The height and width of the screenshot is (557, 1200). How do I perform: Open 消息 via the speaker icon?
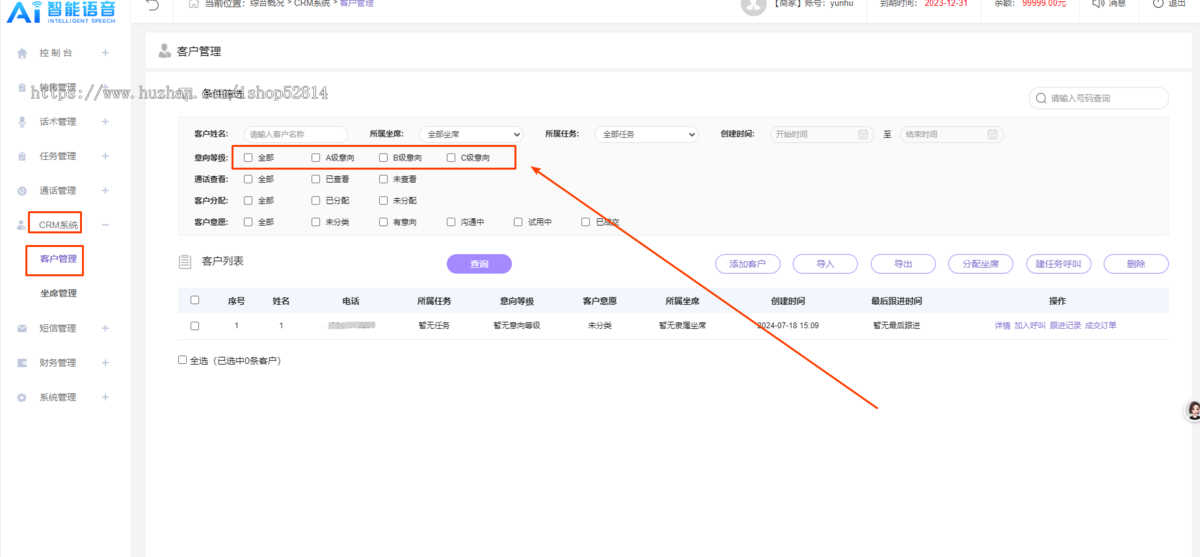(x=1098, y=4)
